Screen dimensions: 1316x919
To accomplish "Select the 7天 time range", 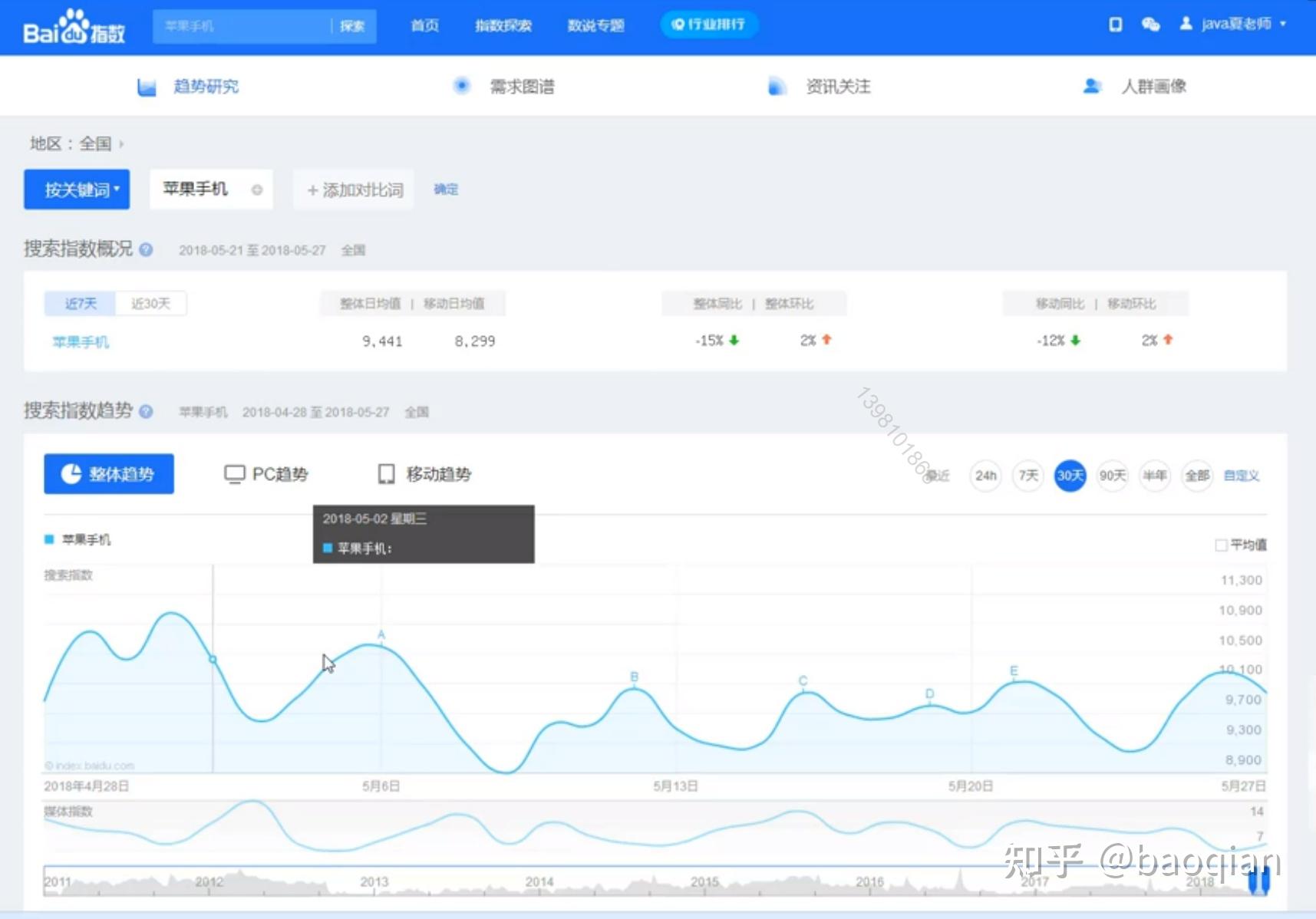I will tap(1027, 476).
